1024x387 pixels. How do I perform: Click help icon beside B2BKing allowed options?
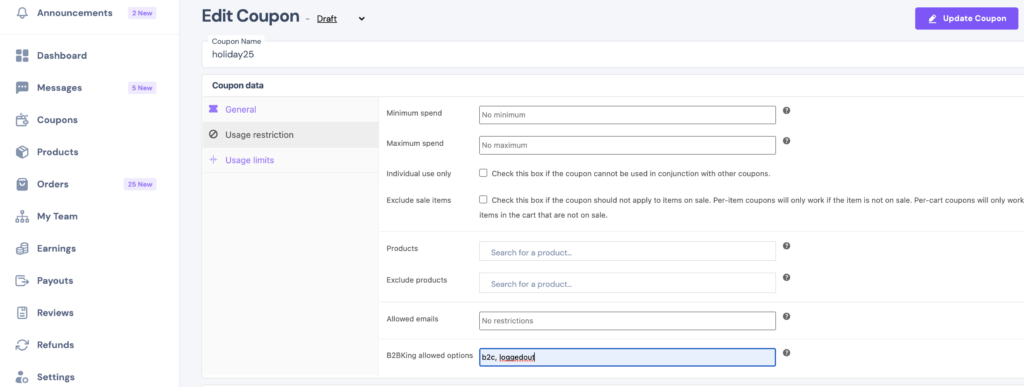click(786, 352)
